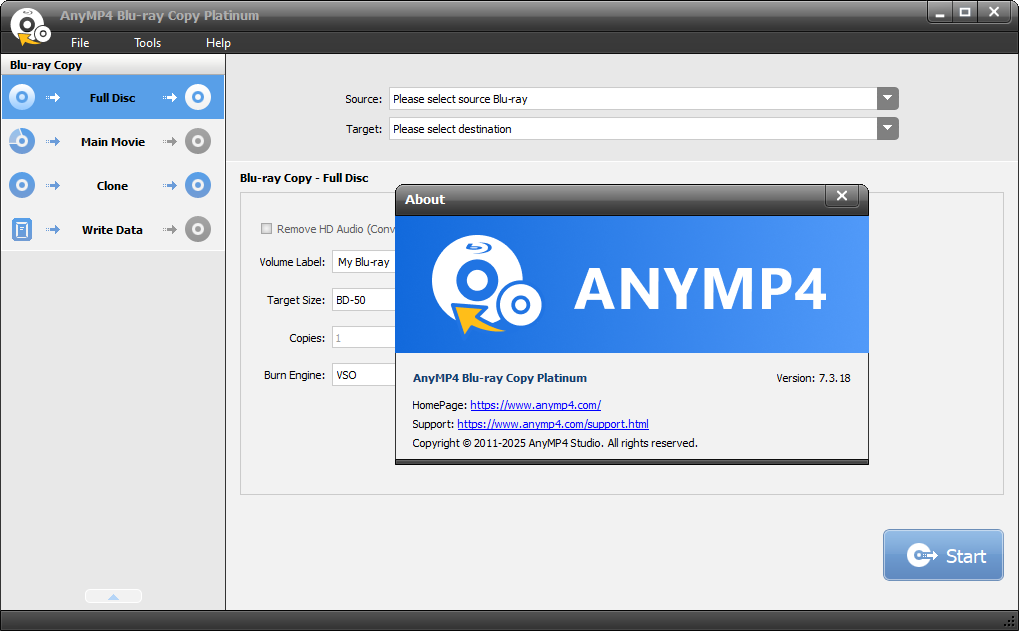Click the Full Disc target disc icon

click(198, 97)
